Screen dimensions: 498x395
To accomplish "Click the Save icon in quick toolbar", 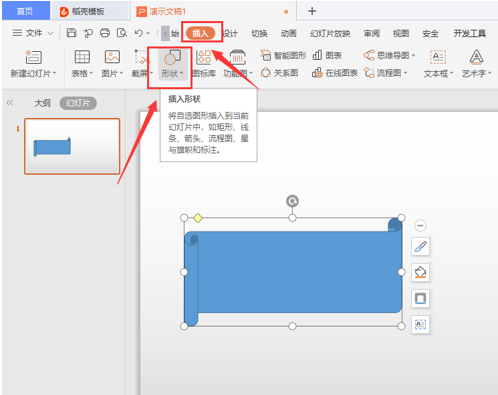I will [71, 33].
